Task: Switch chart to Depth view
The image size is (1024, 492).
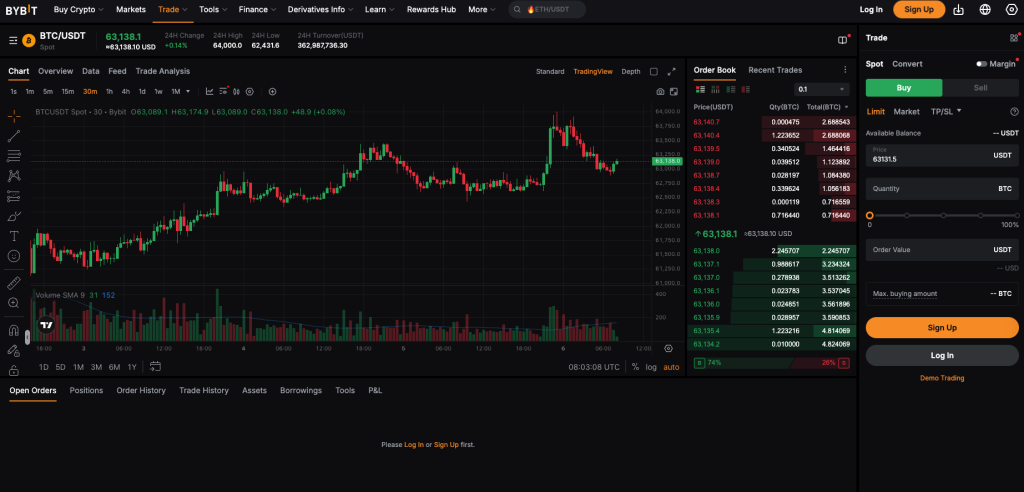Action: (x=631, y=72)
